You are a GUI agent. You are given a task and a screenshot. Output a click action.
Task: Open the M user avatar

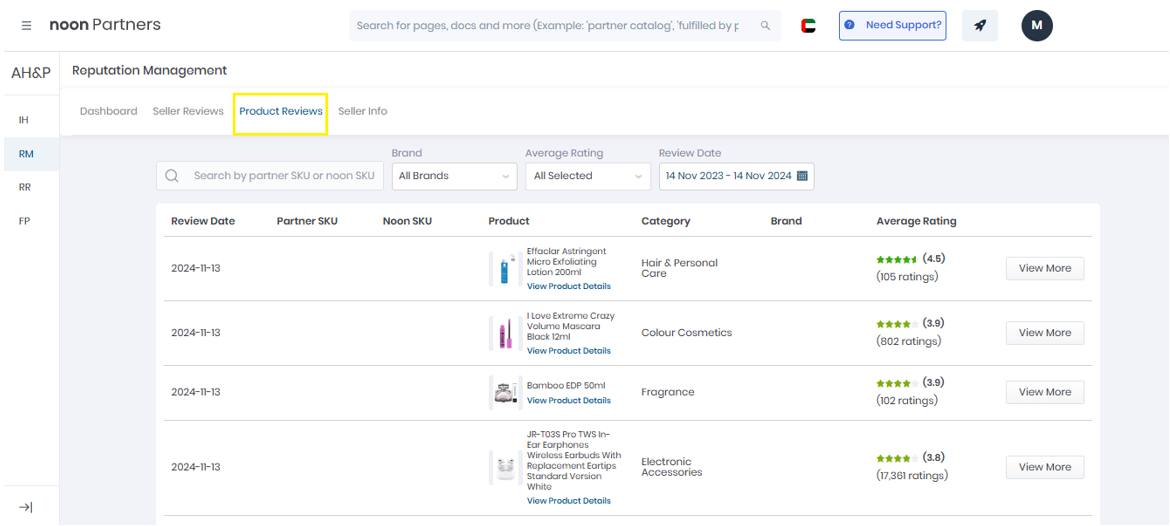(1036, 25)
